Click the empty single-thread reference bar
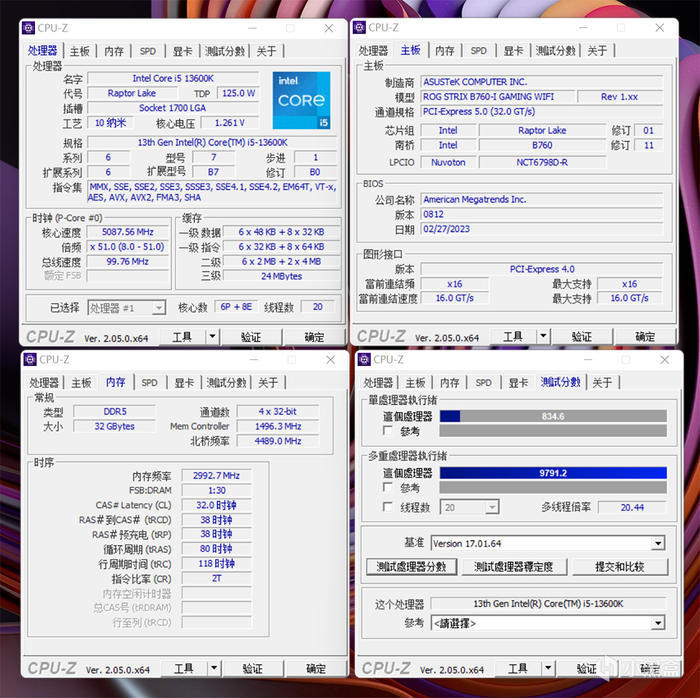This screenshot has width=700, height=698. (553, 431)
